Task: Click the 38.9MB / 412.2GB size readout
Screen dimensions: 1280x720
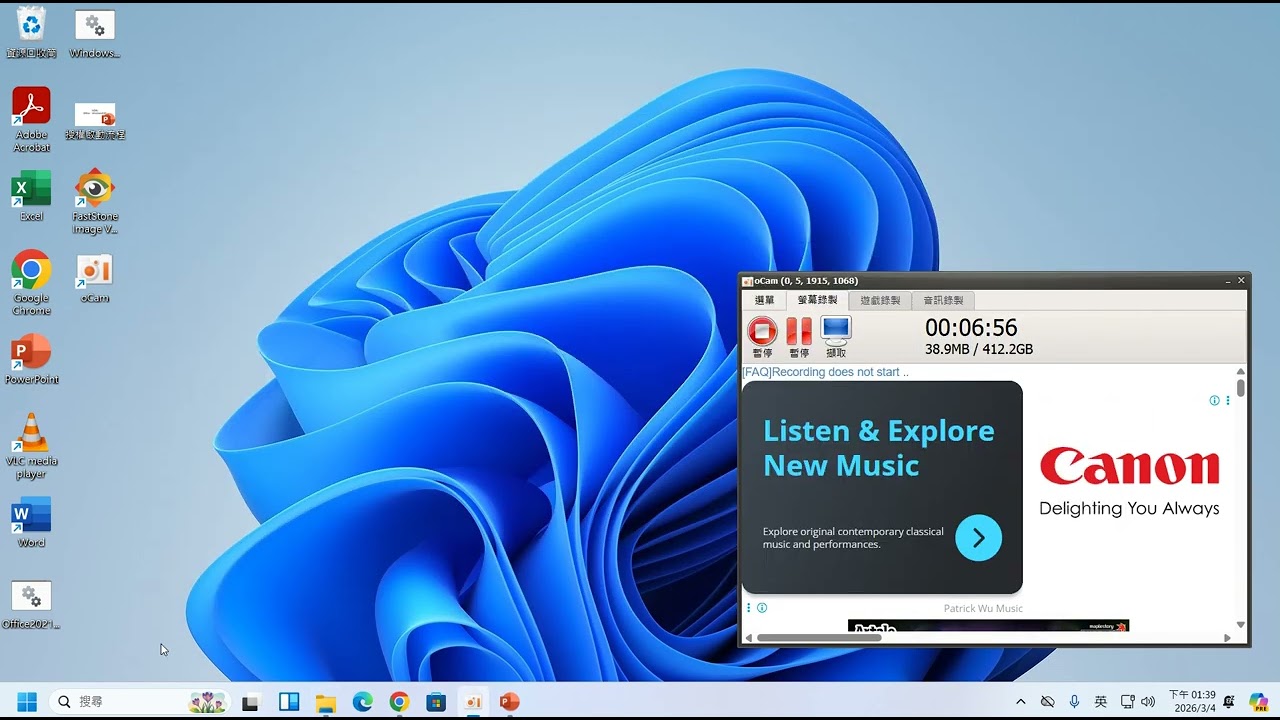Action: [x=979, y=350]
